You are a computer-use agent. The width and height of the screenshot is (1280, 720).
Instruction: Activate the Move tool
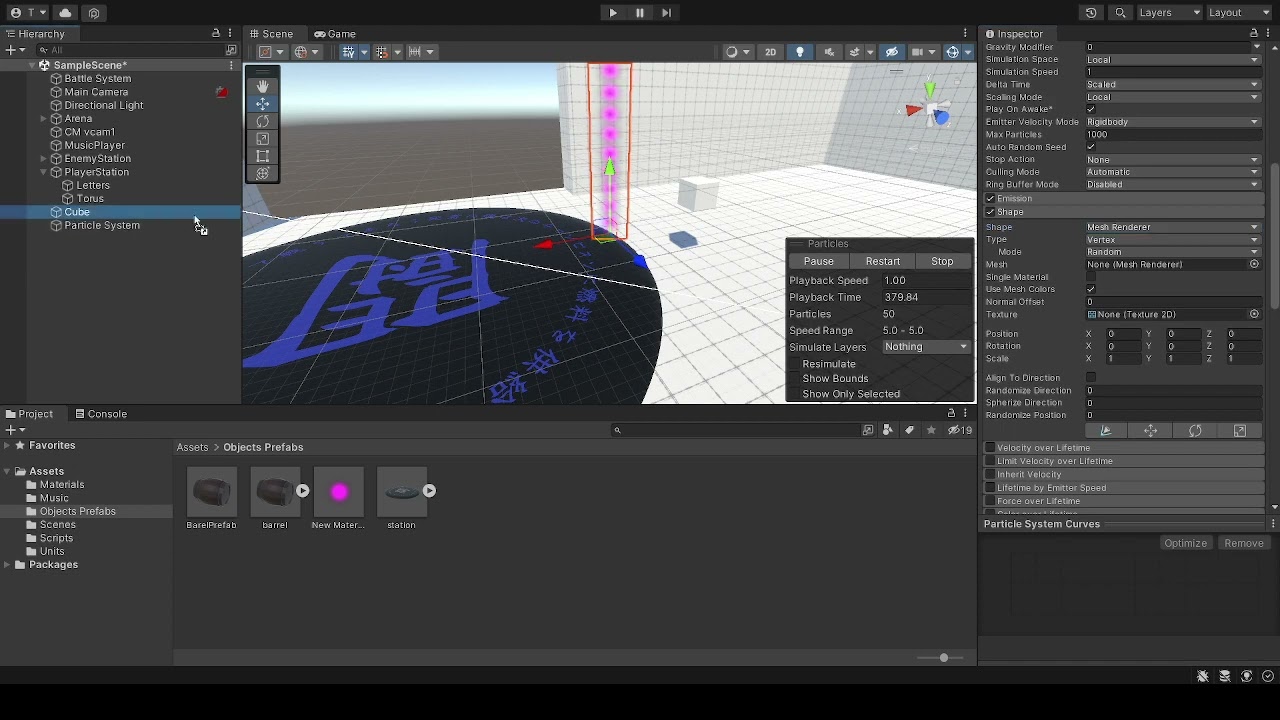coord(263,104)
